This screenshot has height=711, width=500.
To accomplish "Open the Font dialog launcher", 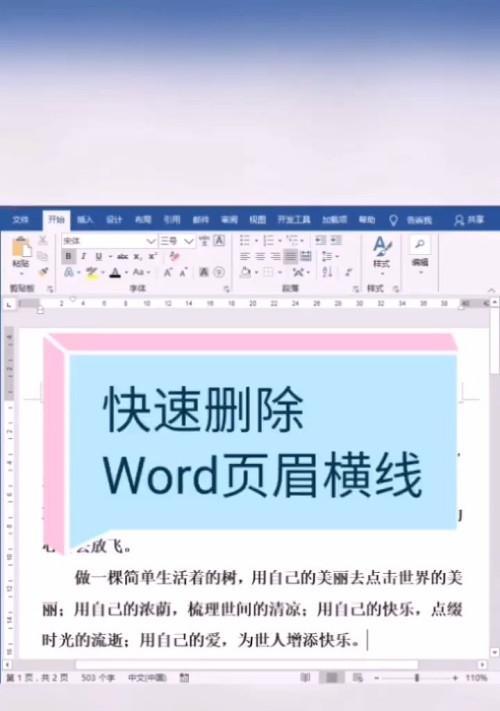I will tap(226, 289).
